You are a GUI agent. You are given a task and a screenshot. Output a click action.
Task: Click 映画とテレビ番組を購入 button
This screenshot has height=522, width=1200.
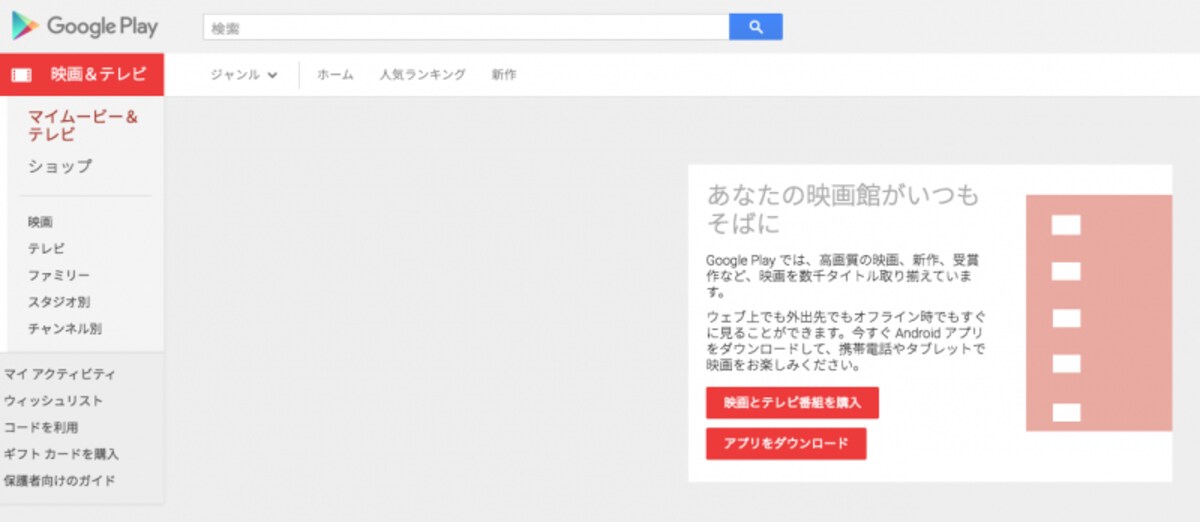point(792,403)
